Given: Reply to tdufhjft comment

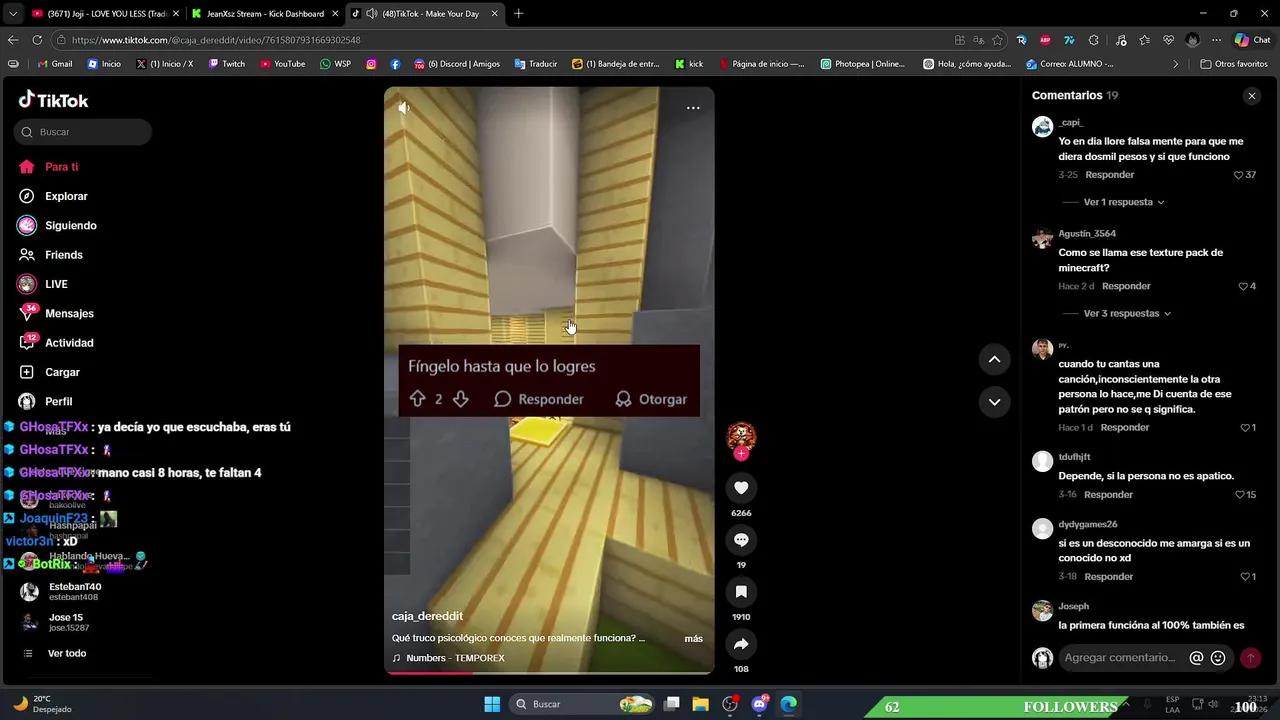Looking at the screenshot, I should [x=1108, y=495].
